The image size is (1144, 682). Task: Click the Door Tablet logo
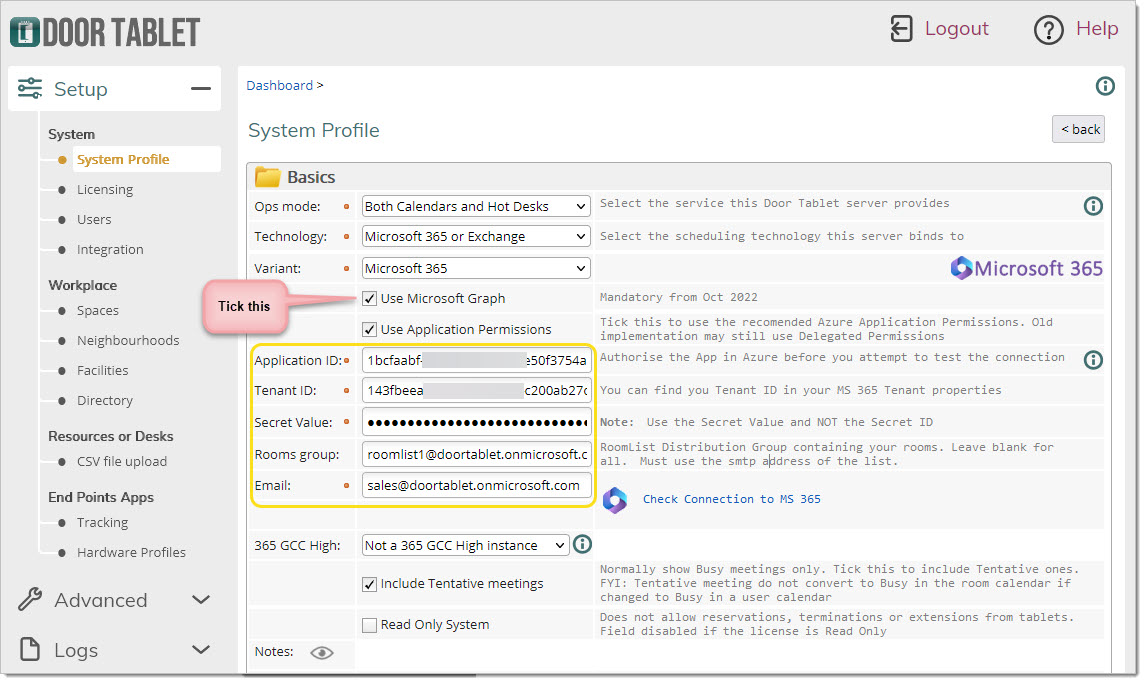[105, 32]
